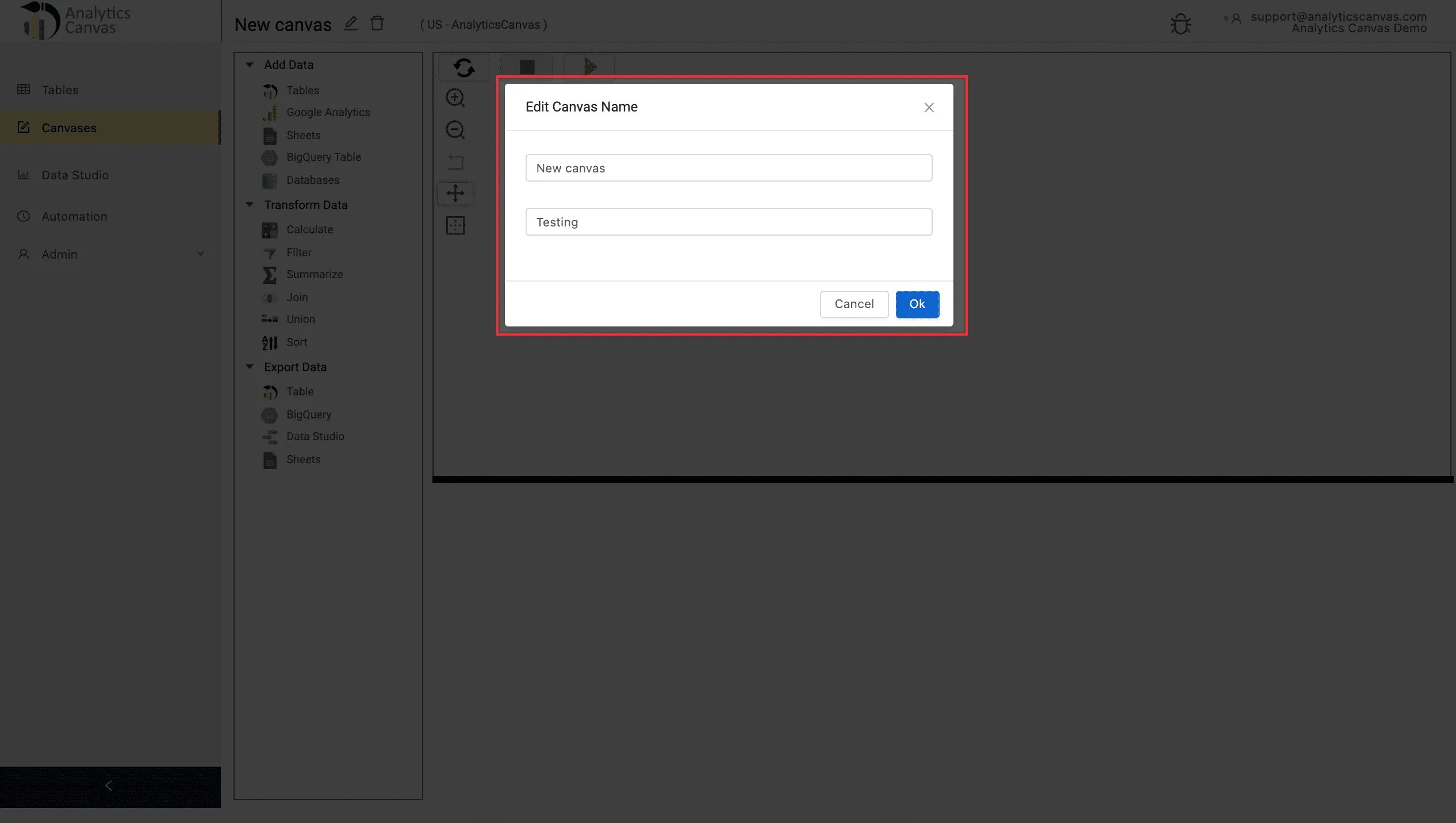Click the Cancel button
1456x823 pixels.
click(854, 305)
